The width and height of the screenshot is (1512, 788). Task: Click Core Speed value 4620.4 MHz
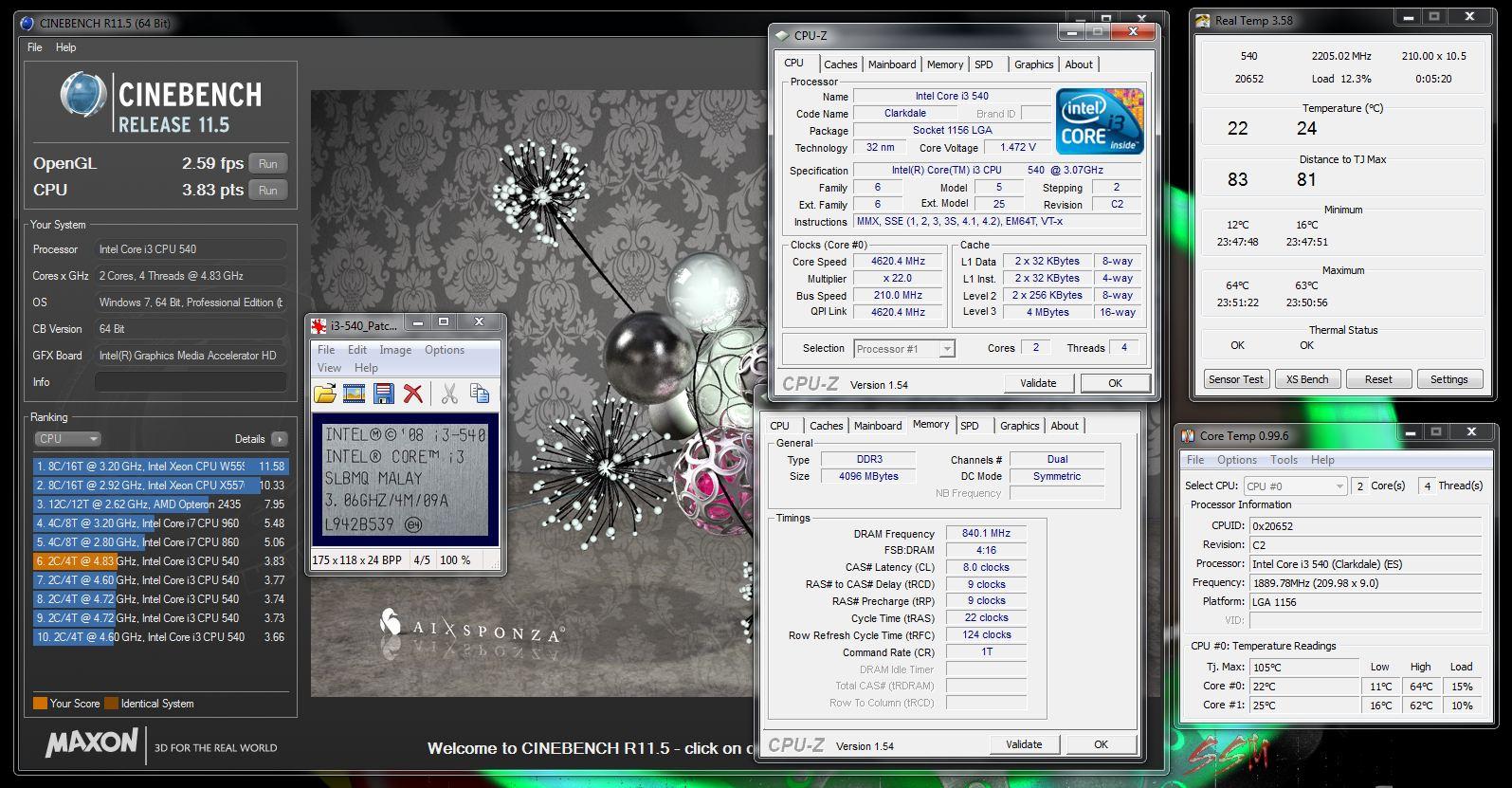point(899,262)
